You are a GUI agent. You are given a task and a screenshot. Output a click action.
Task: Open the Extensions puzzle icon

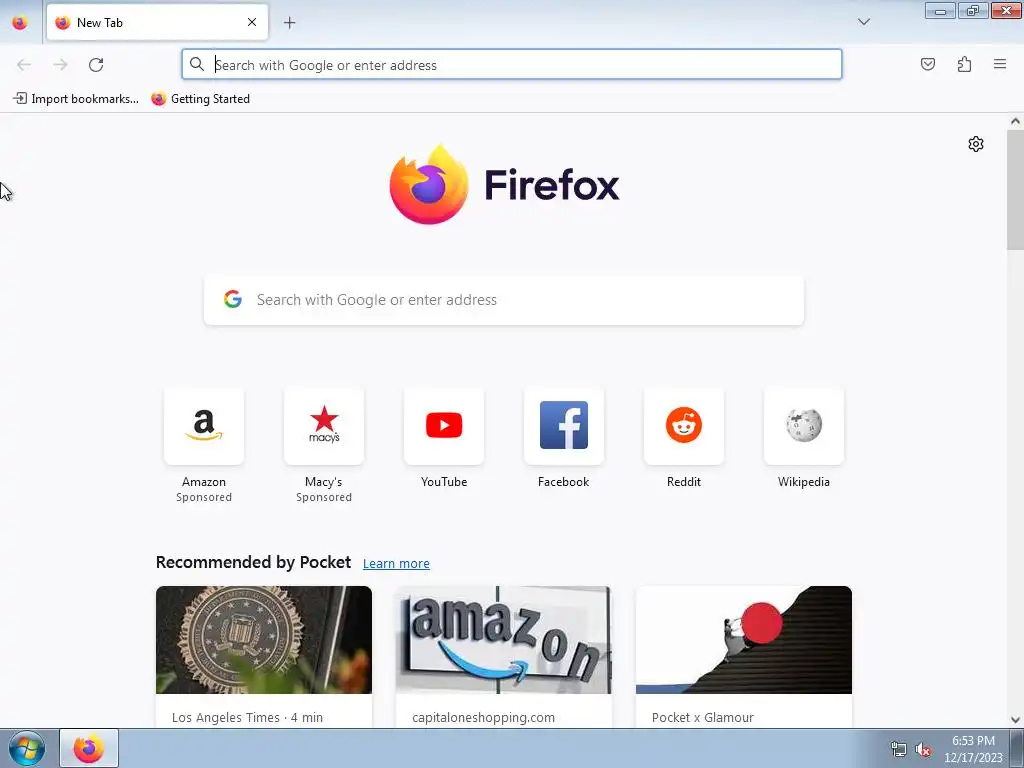(x=964, y=64)
